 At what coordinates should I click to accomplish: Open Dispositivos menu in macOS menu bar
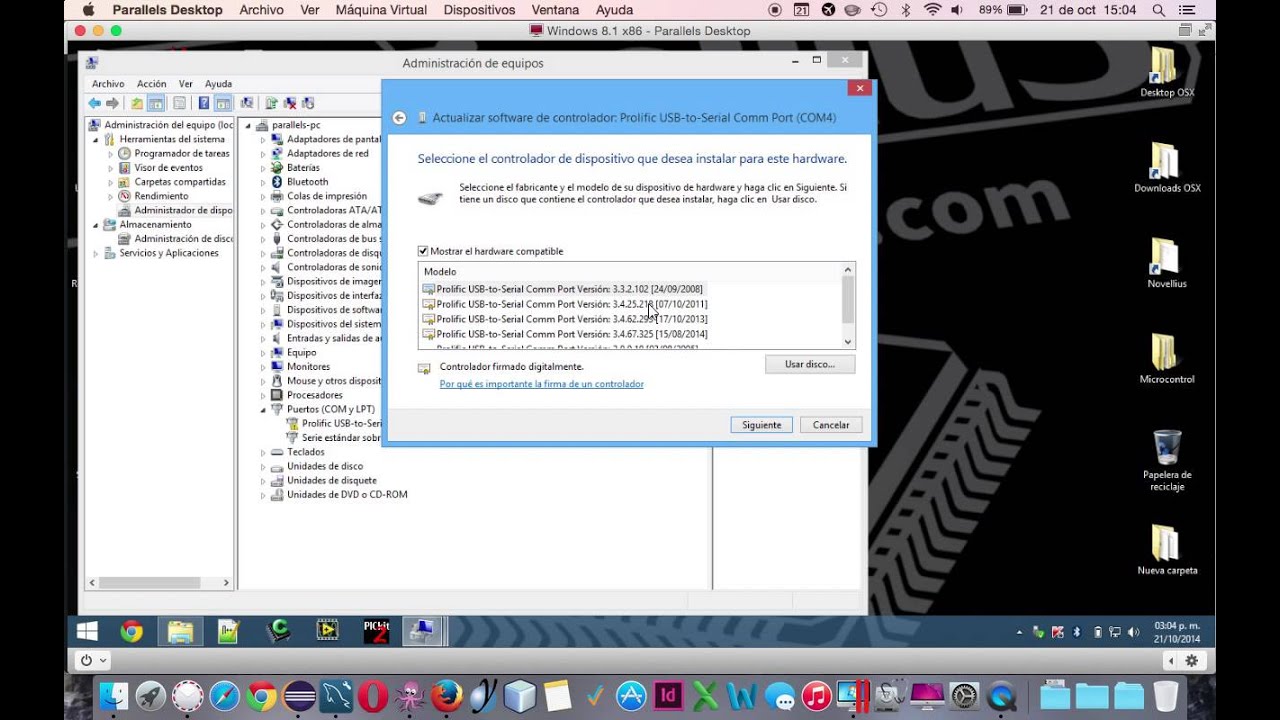(479, 10)
